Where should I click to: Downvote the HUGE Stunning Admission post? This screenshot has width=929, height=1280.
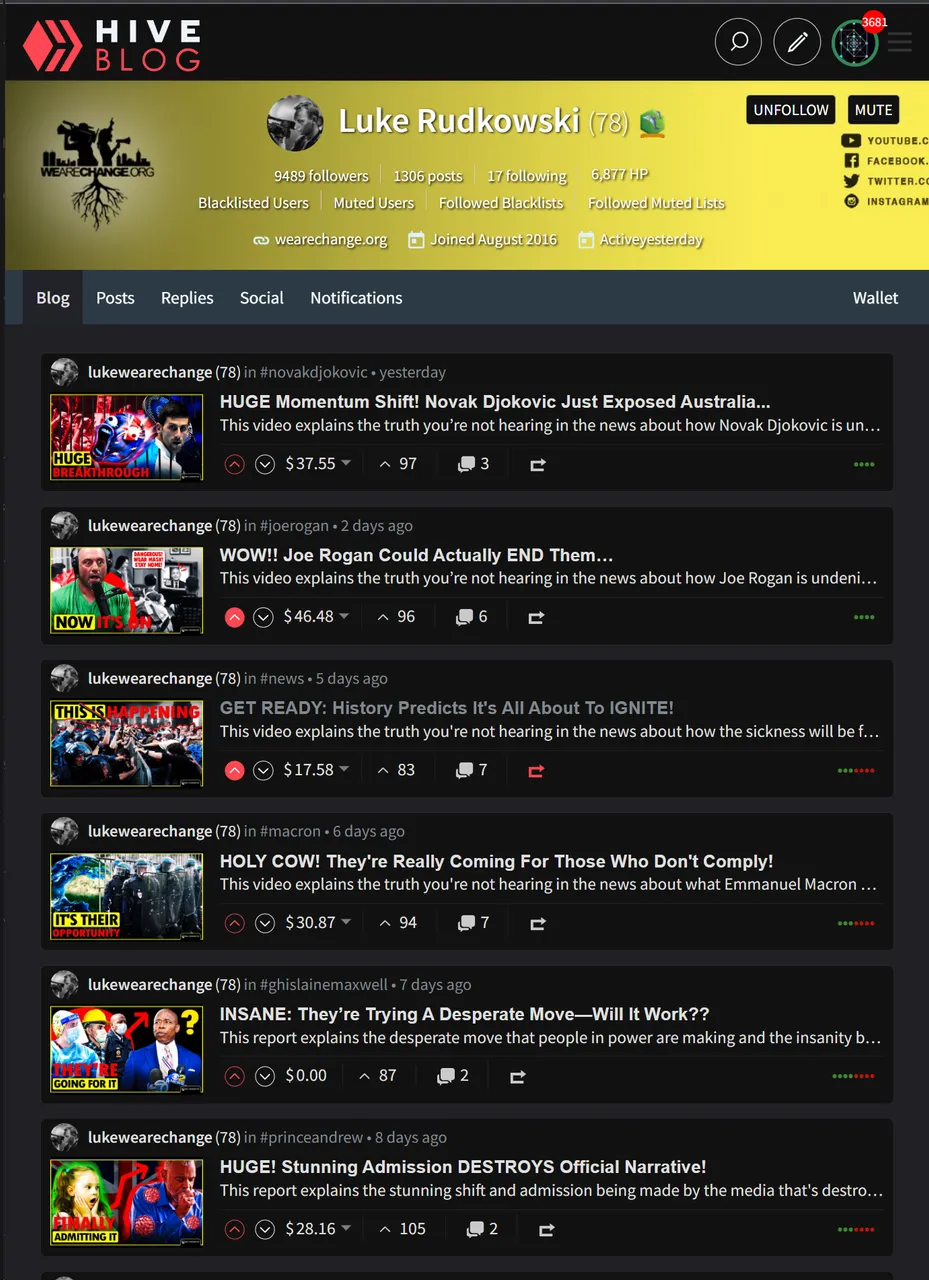pyautogui.click(x=264, y=1229)
